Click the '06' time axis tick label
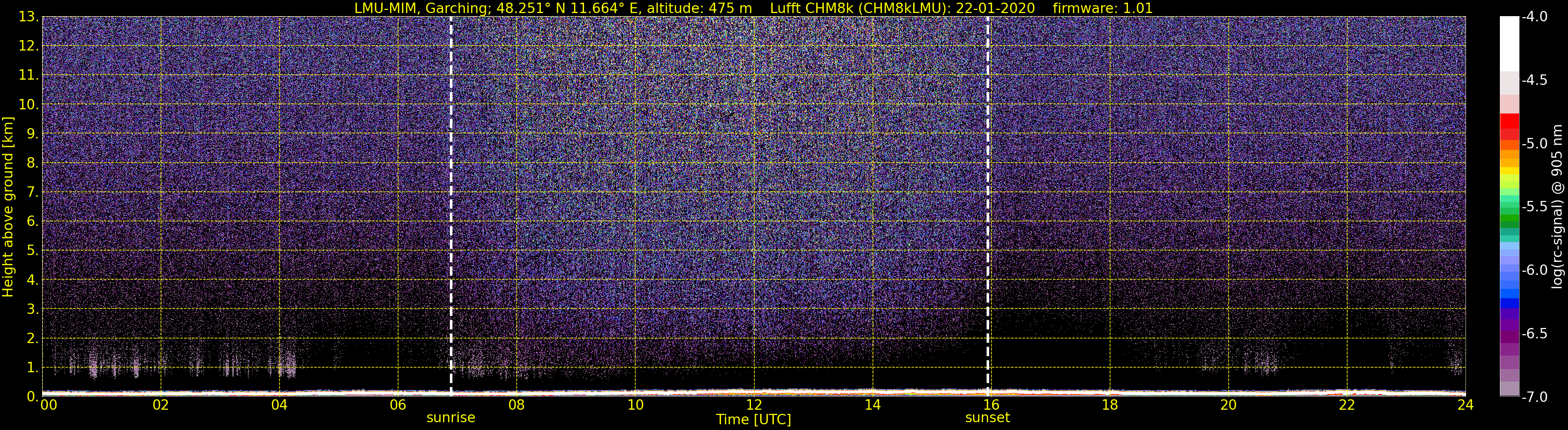The height and width of the screenshot is (430, 1568). click(398, 405)
